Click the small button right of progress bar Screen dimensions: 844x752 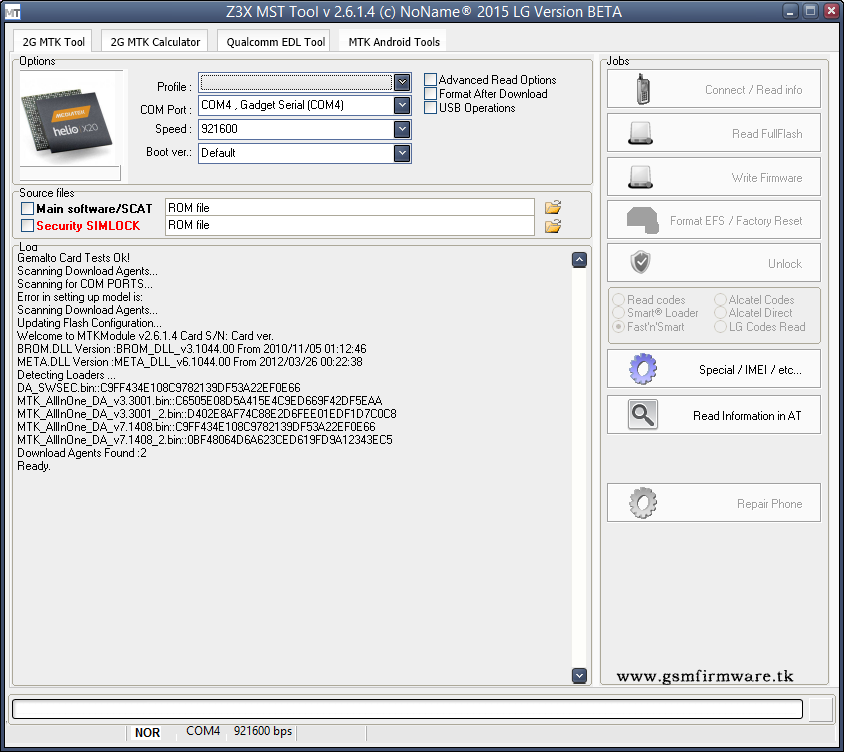tap(821, 709)
